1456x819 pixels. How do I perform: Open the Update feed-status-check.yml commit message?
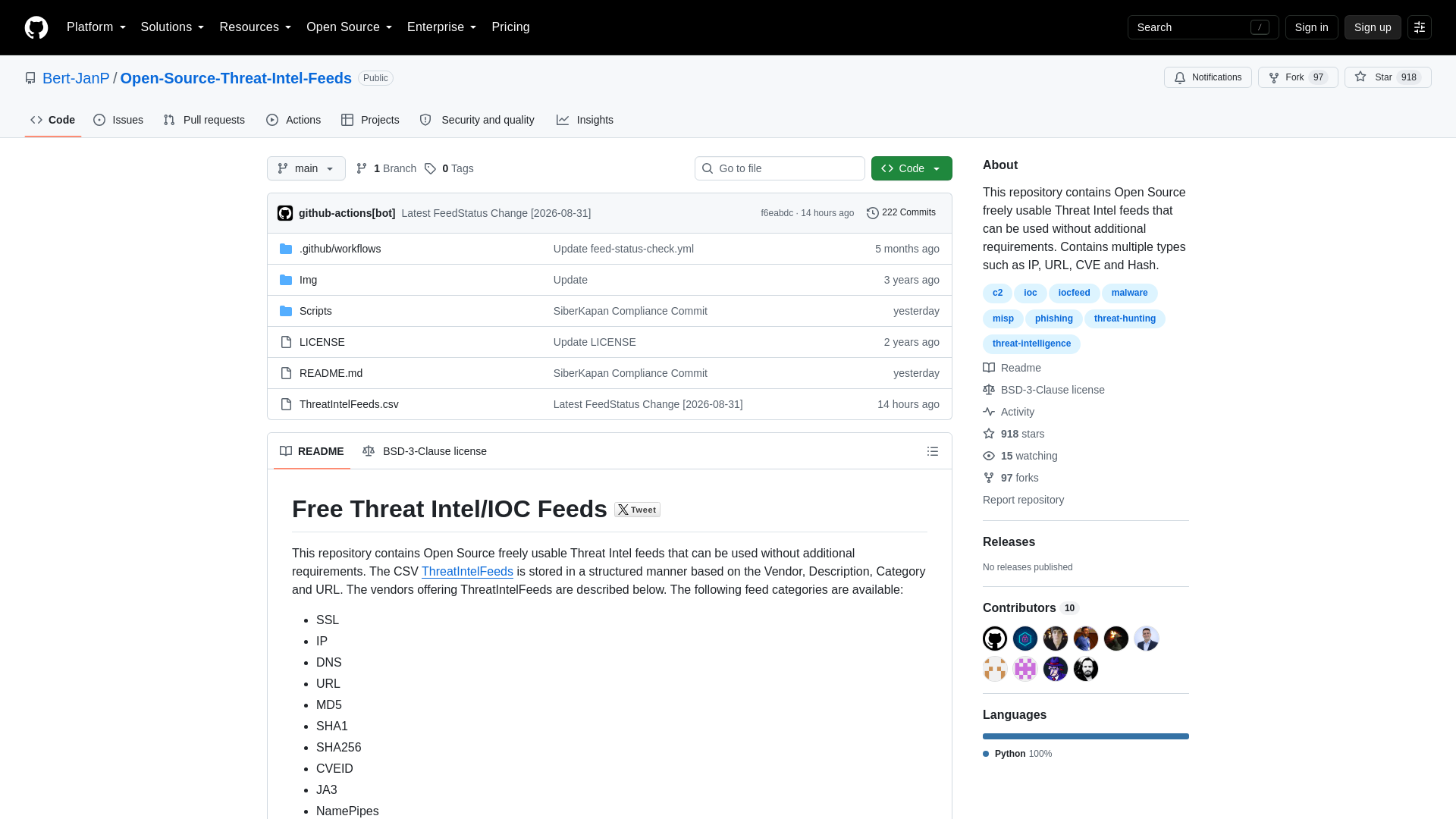[623, 249]
